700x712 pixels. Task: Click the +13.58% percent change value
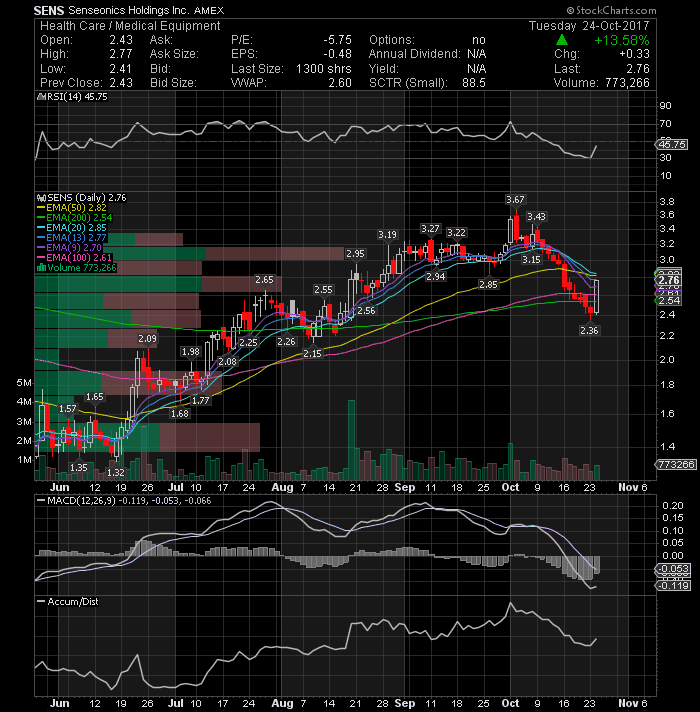621,40
